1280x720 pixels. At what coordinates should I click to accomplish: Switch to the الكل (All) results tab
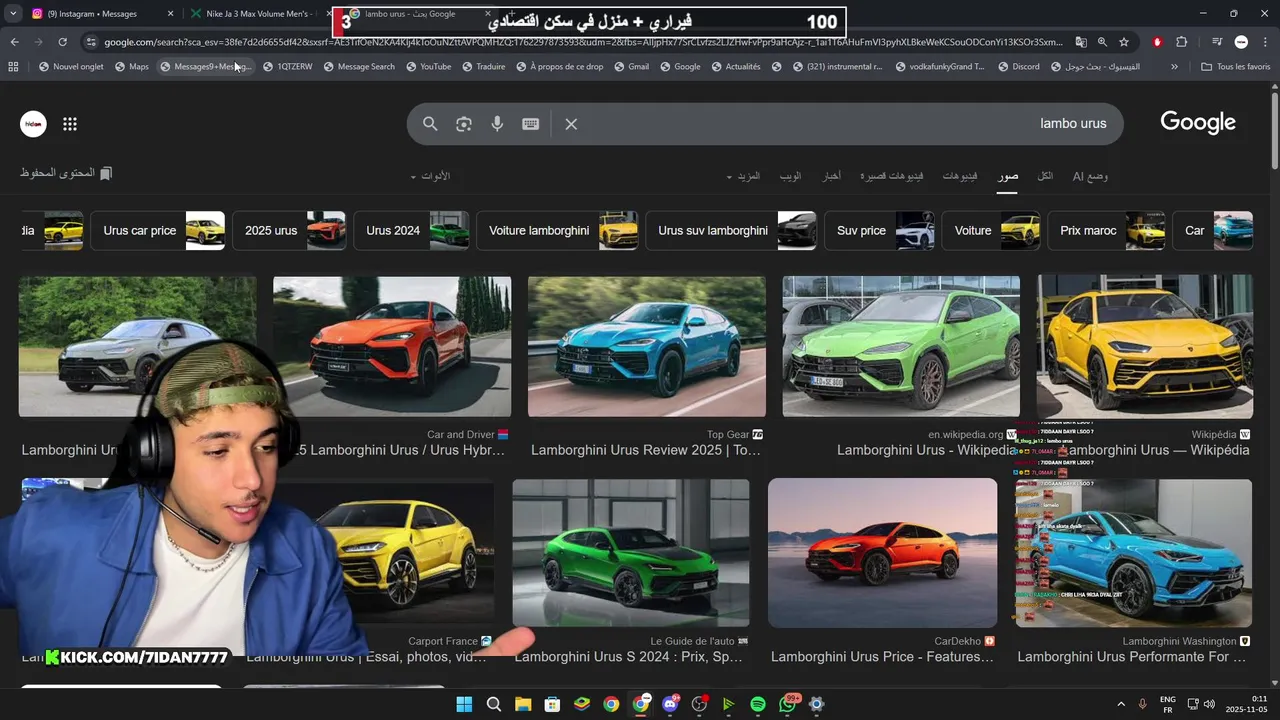pos(1045,176)
